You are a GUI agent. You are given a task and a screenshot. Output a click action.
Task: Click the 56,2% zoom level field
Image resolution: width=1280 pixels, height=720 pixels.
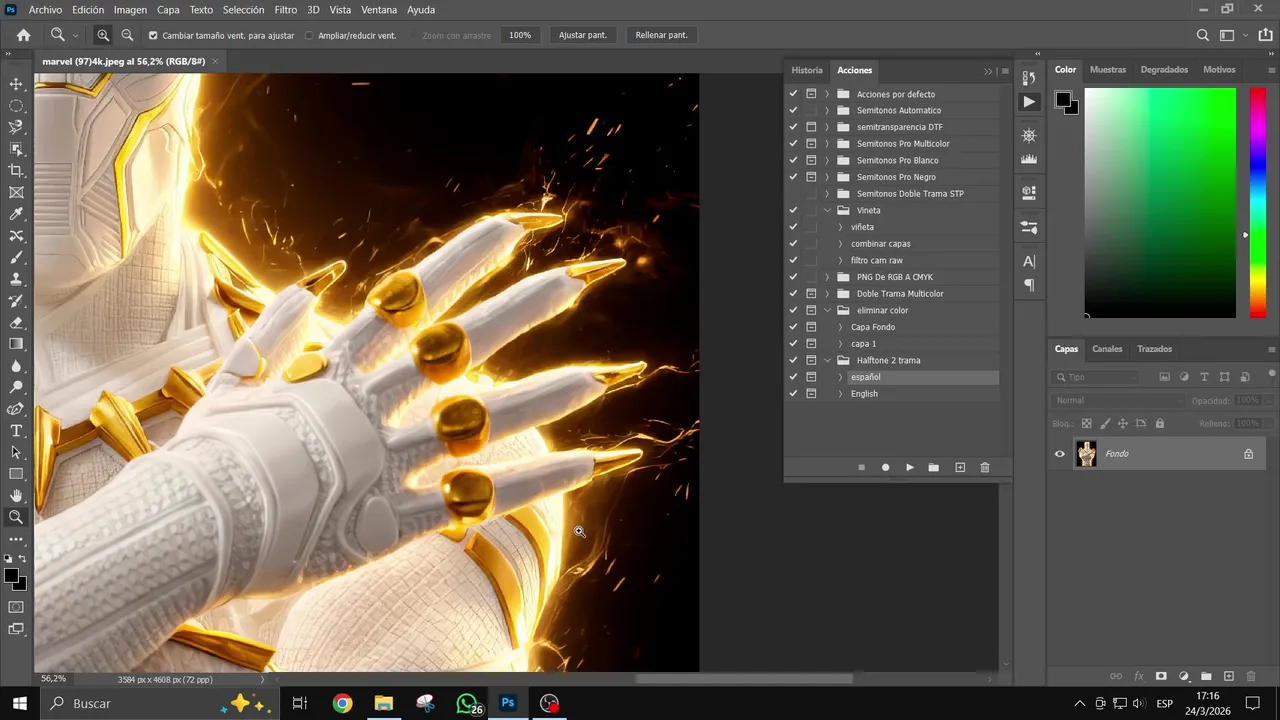coord(53,680)
